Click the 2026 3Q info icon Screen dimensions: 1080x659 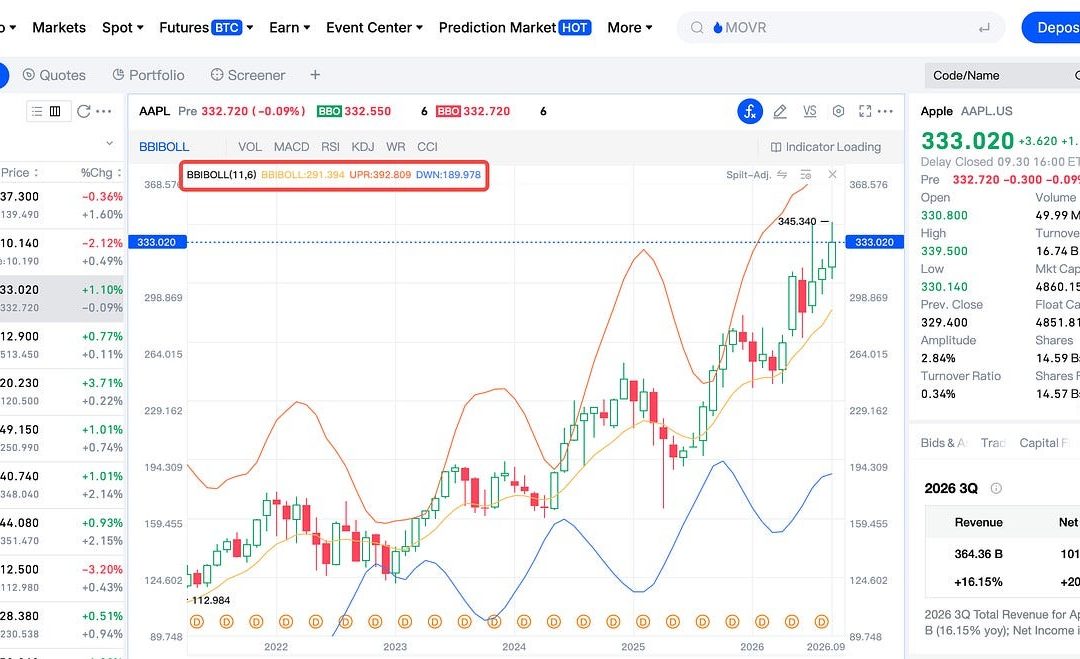[996, 488]
